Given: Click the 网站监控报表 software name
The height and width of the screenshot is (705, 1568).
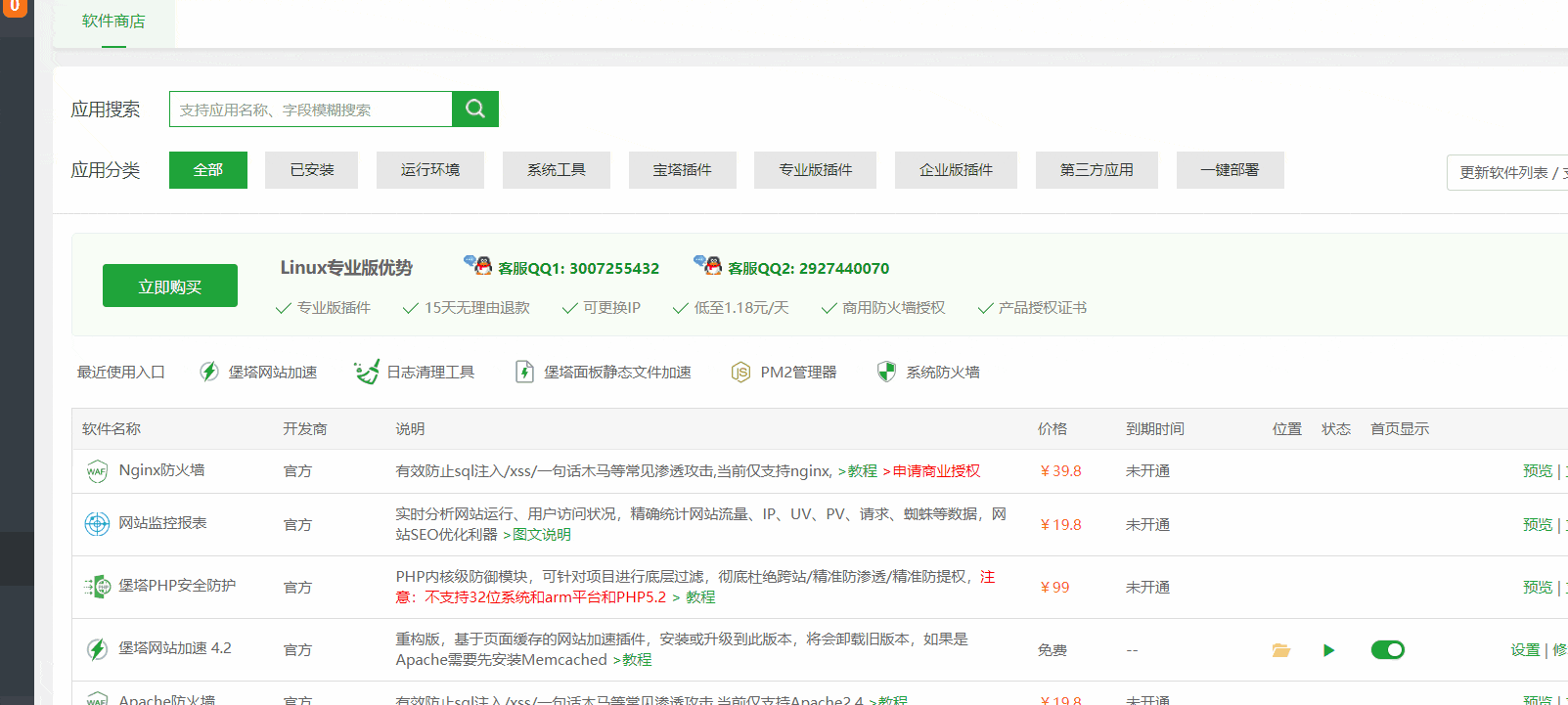Looking at the screenshot, I should click(x=163, y=523).
